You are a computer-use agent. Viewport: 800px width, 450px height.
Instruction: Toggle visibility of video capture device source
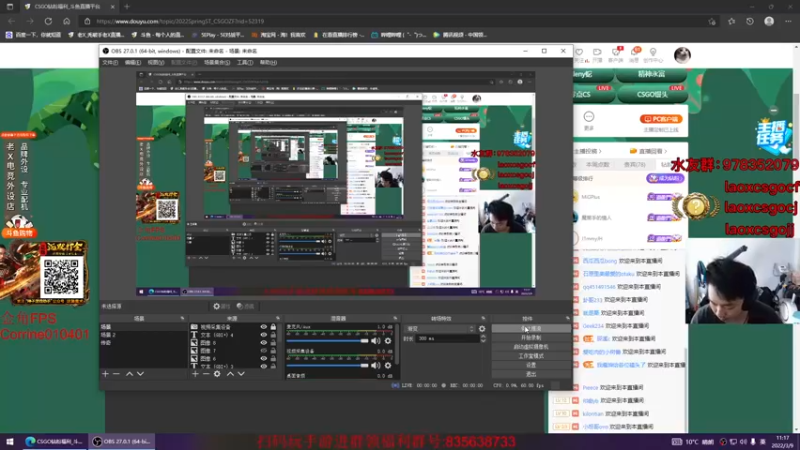pyautogui.click(x=264, y=327)
